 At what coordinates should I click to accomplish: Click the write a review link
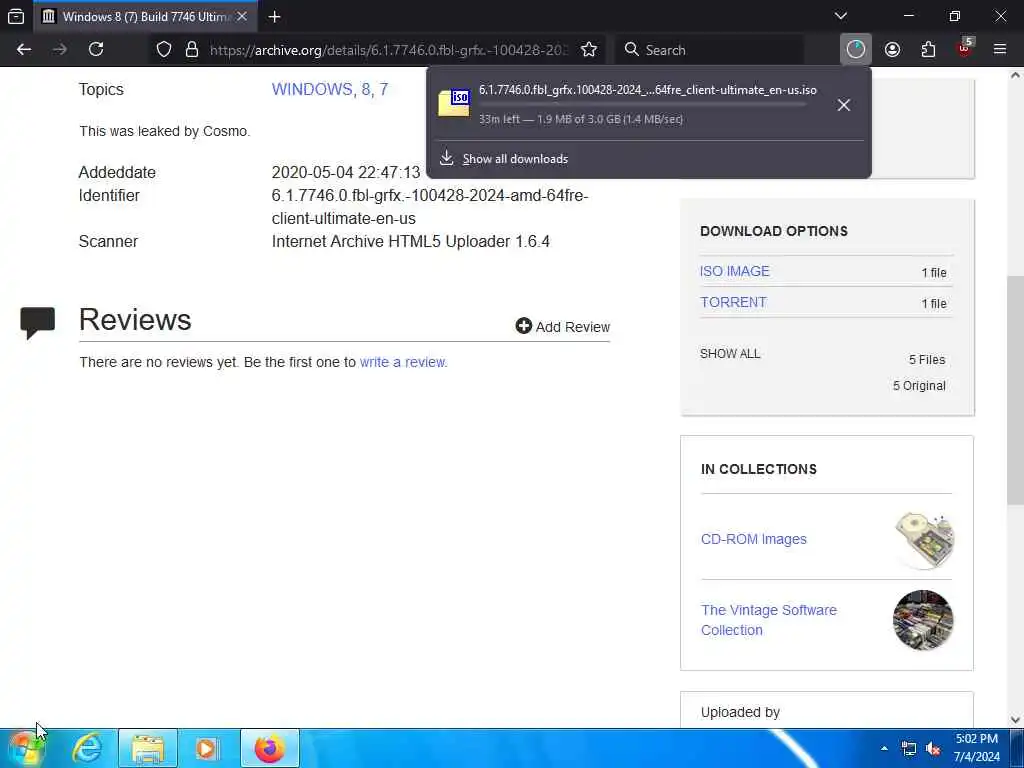click(x=403, y=362)
